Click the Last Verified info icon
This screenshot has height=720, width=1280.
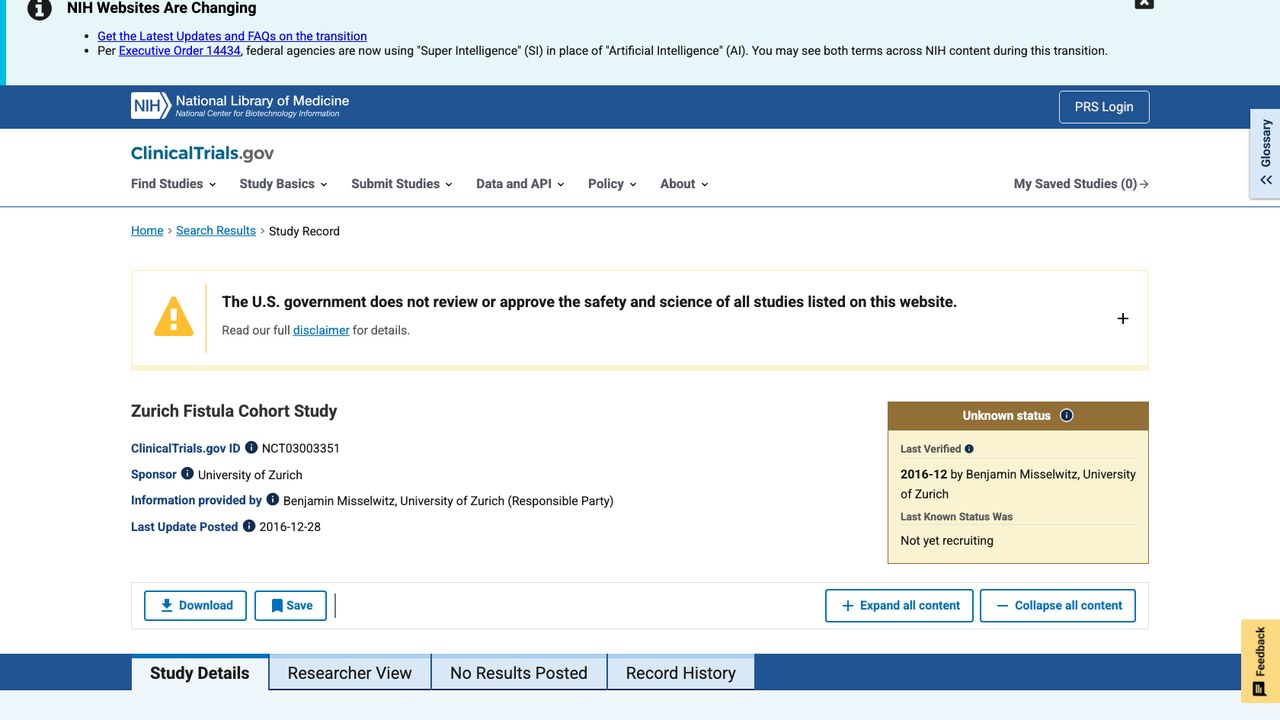(x=969, y=449)
